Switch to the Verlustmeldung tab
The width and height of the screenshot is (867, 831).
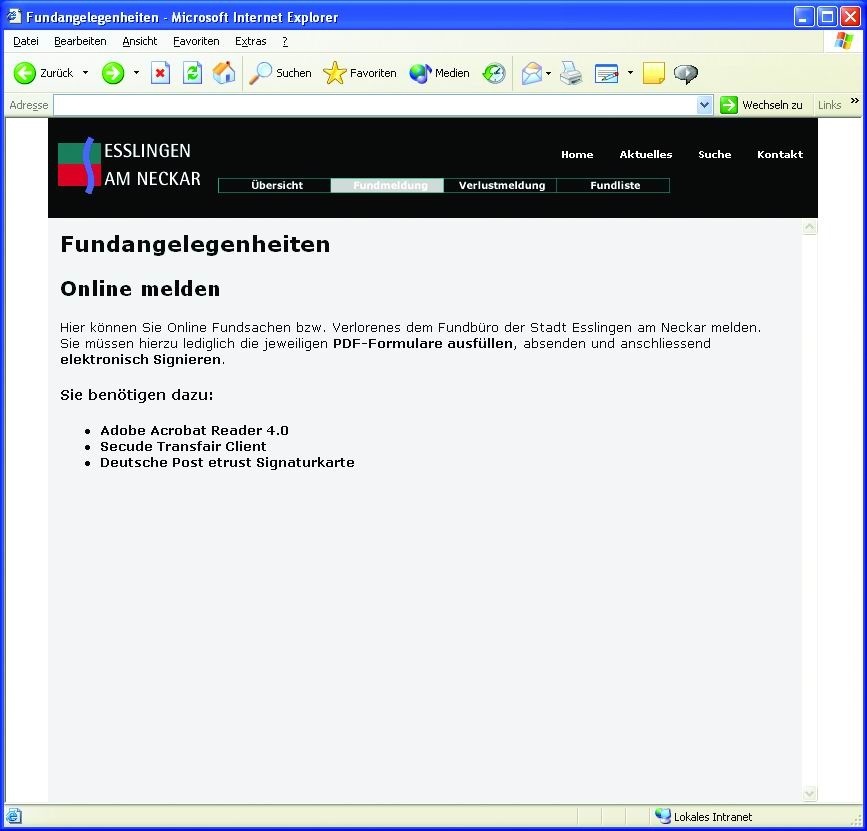(501, 185)
